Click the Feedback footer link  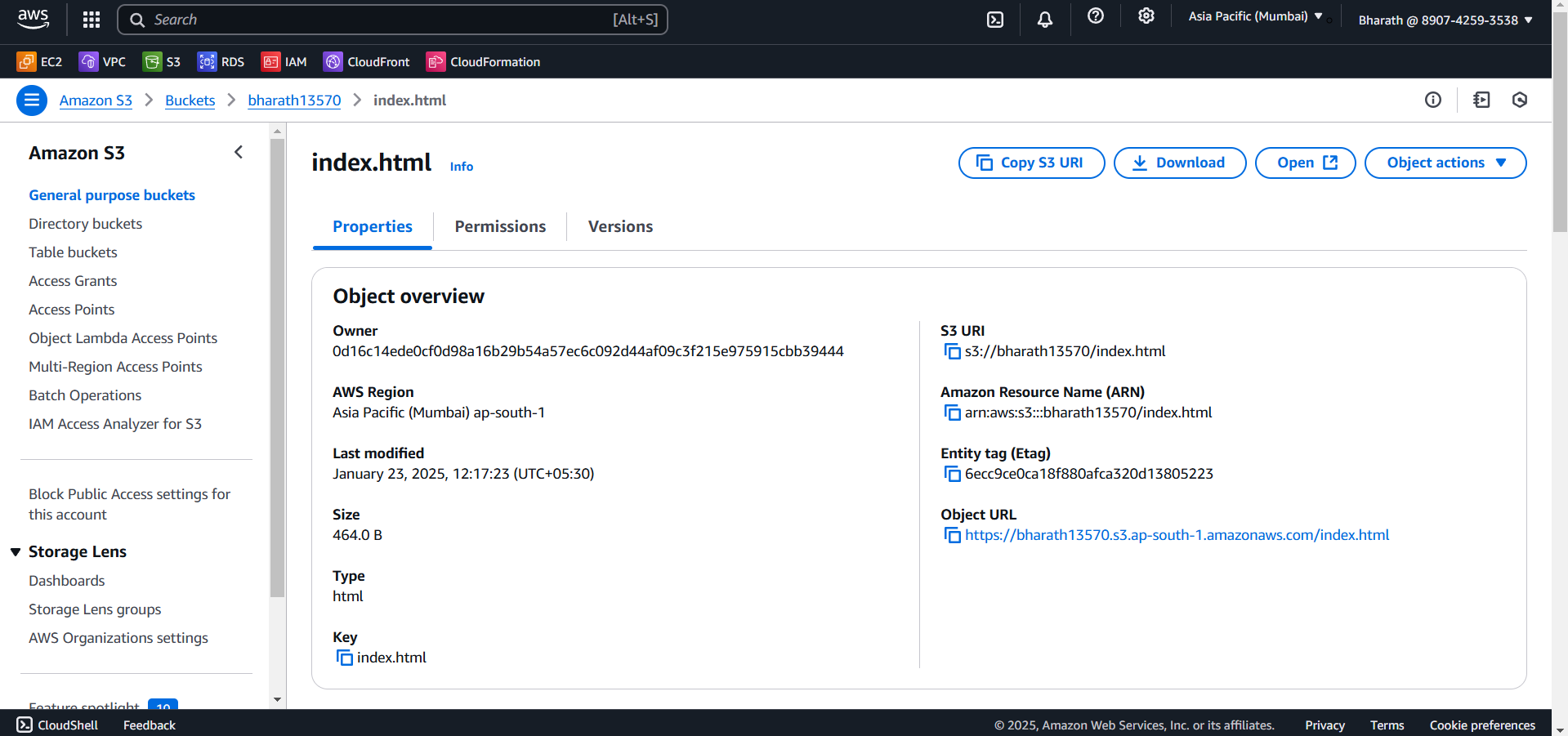(x=150, y=725)
